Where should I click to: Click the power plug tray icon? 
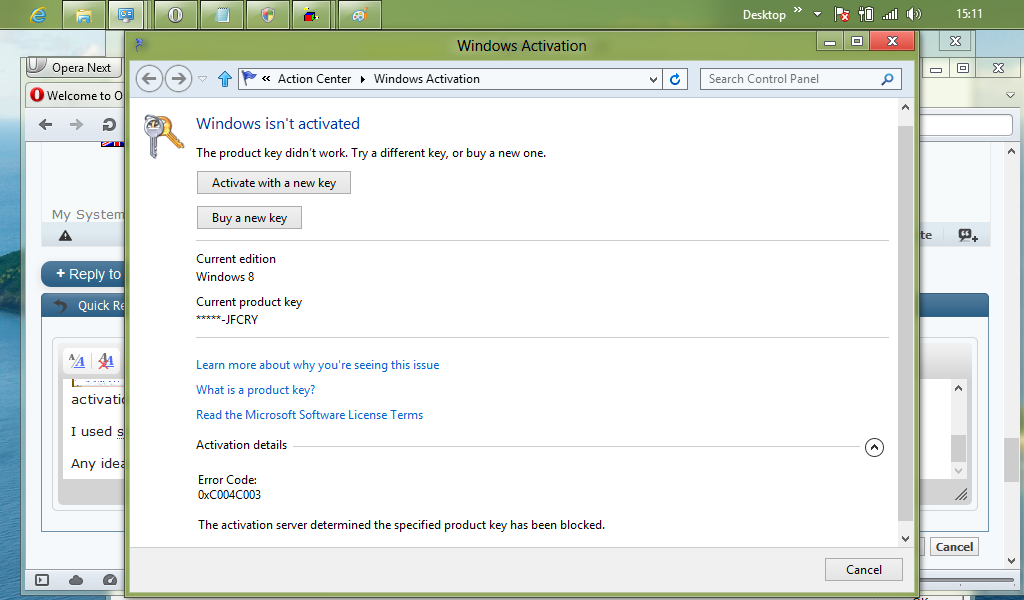tap(866, 14)
